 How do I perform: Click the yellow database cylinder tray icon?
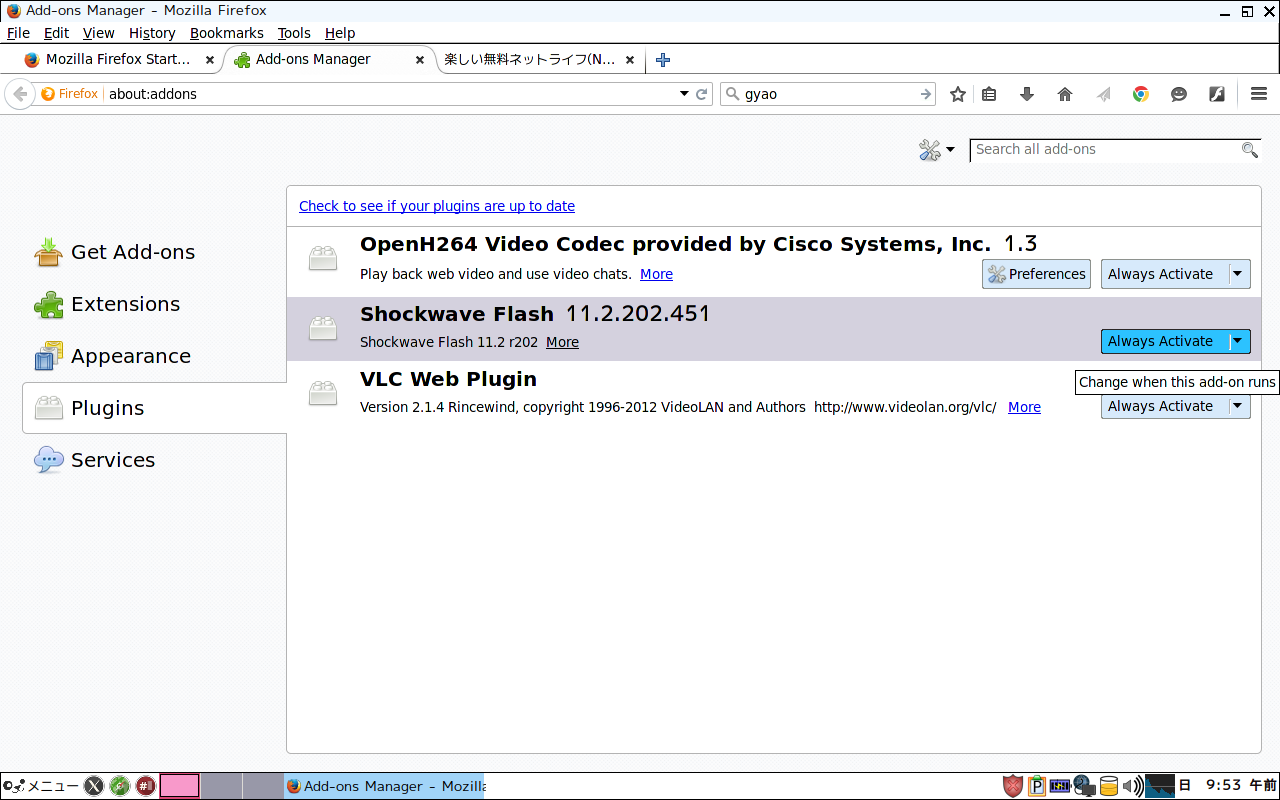click(x=1109, y=786)
